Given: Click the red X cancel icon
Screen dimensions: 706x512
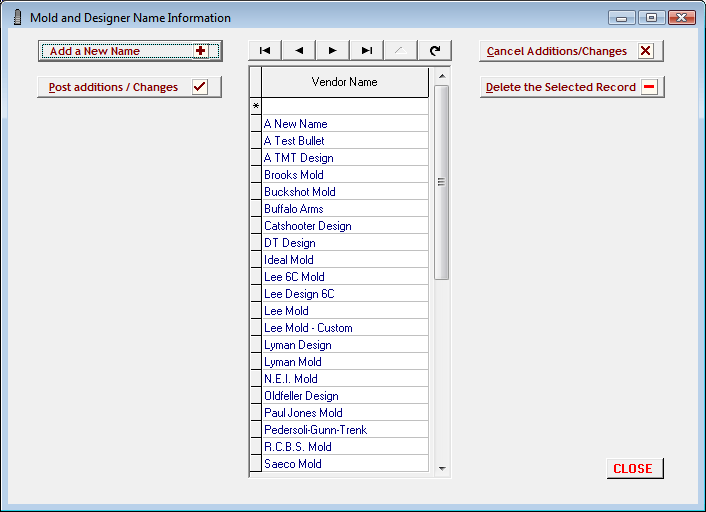Looking at the screenshot, I should (x=645, y=51).
